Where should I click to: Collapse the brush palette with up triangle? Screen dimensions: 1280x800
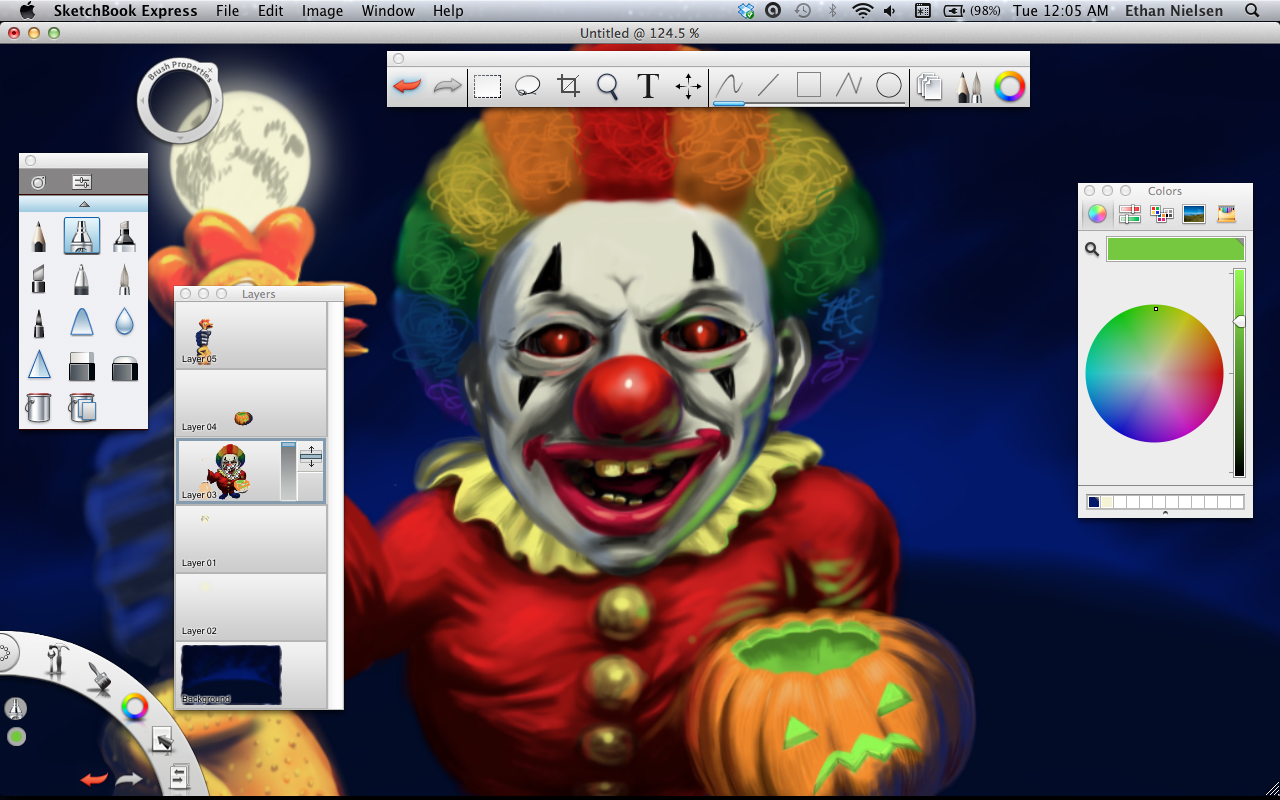83,203
